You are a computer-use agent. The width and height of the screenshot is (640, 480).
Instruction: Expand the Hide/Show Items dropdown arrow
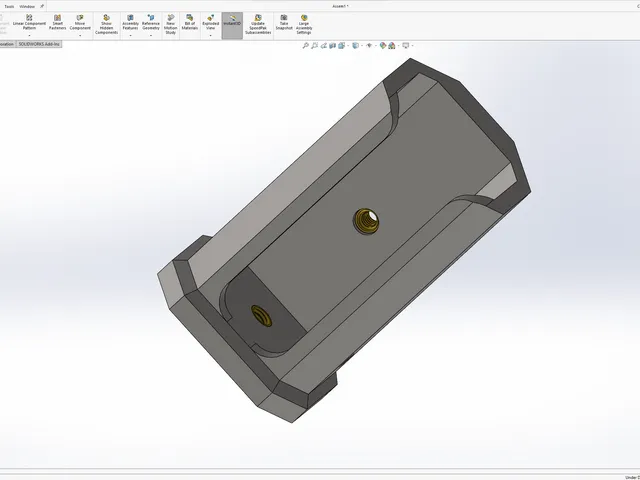pyautogui.click(x=376, y=46)
